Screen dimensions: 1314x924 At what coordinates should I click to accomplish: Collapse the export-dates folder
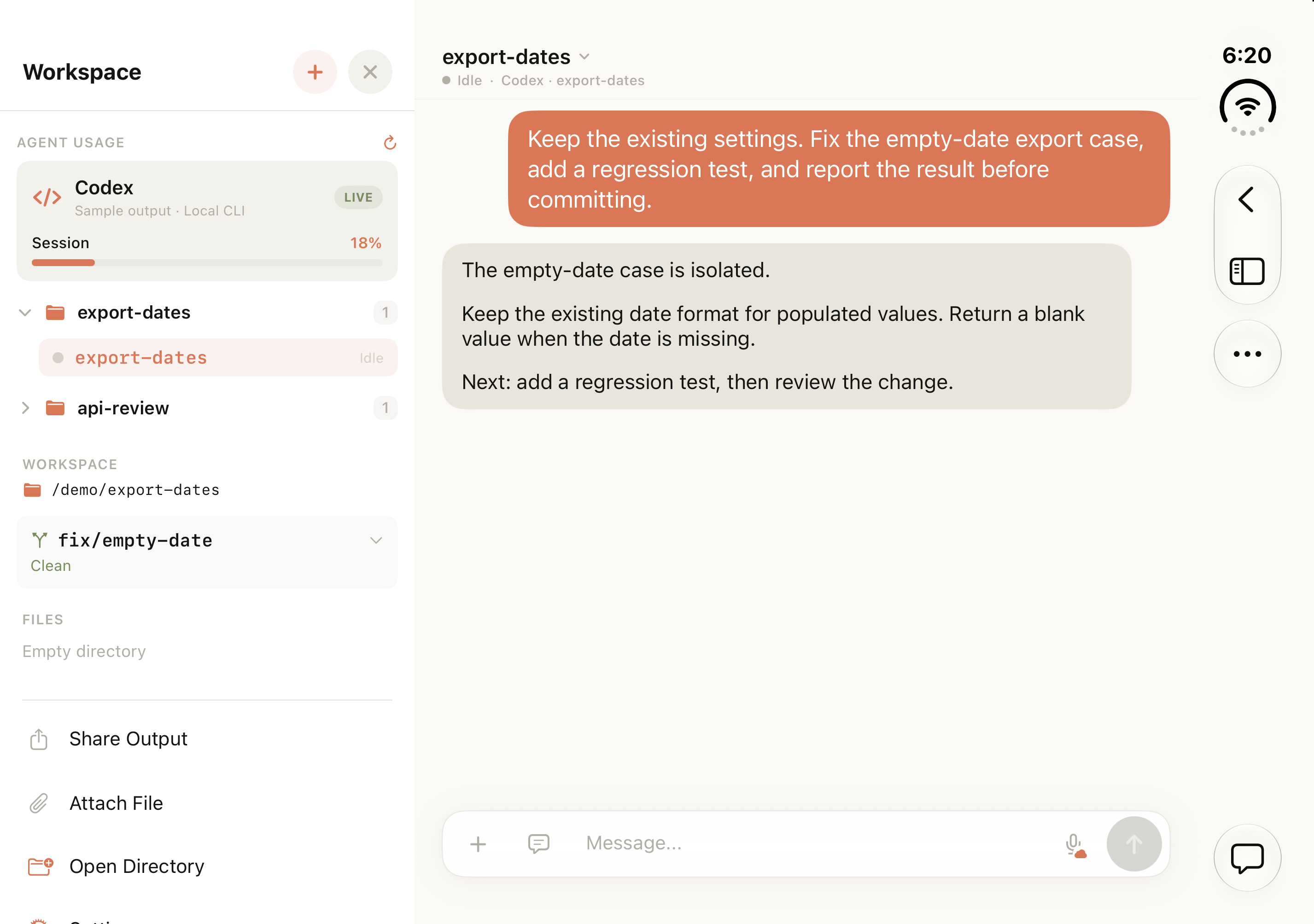pos(24,313)
